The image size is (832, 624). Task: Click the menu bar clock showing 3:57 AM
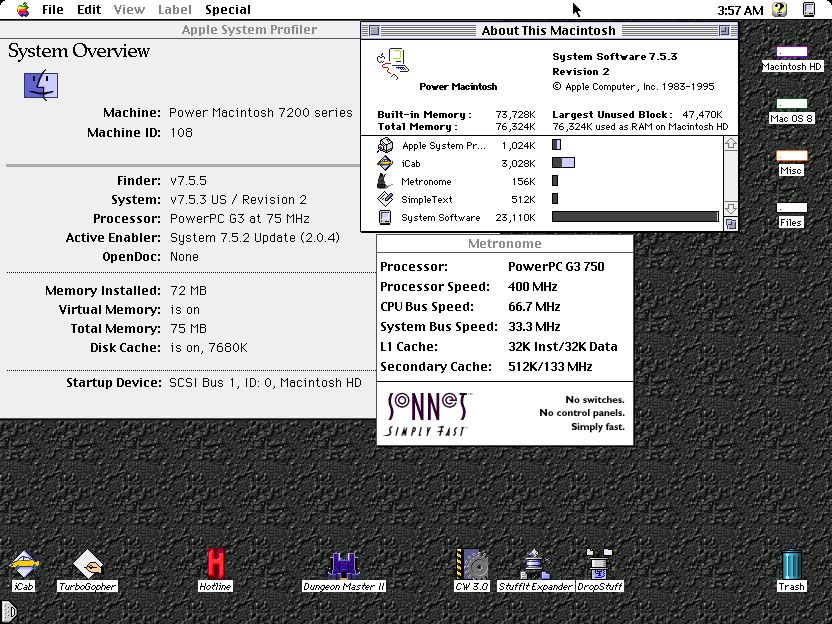tap(740, 10)
